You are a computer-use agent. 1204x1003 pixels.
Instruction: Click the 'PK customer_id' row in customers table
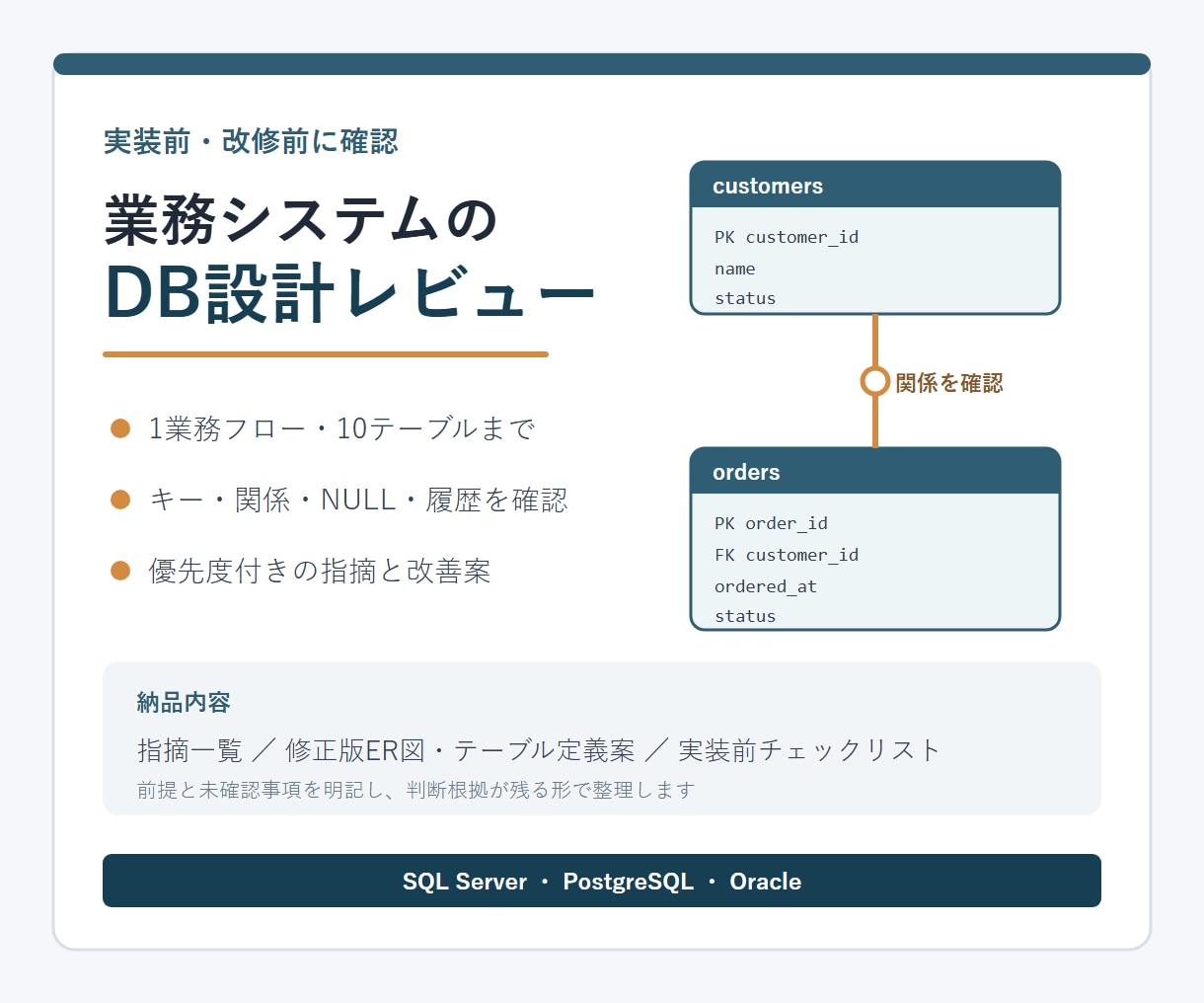point(787,237)
